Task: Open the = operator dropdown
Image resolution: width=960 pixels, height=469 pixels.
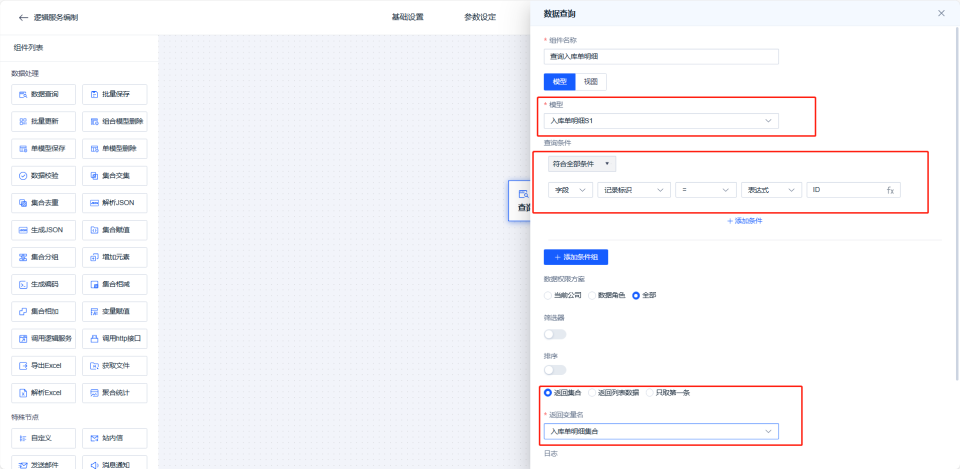Action: 706,190
